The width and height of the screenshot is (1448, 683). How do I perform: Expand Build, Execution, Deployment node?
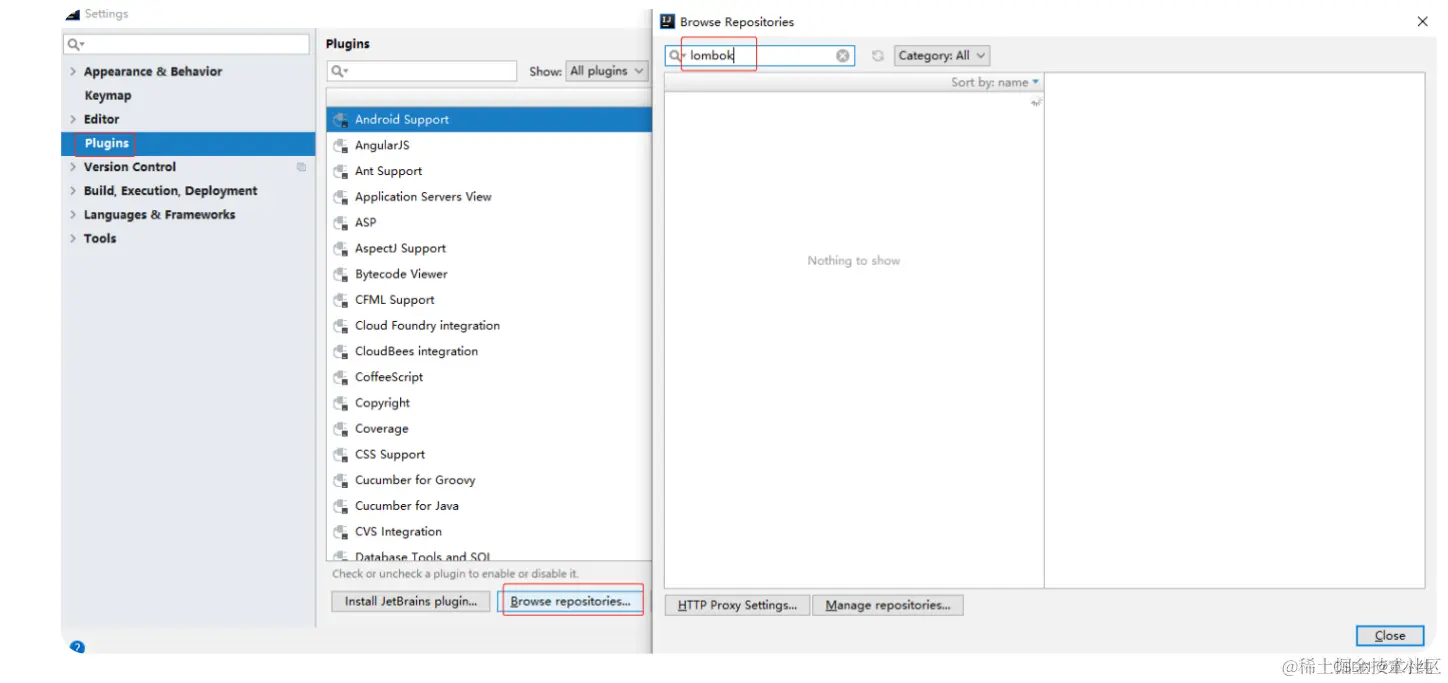point(73,191)
